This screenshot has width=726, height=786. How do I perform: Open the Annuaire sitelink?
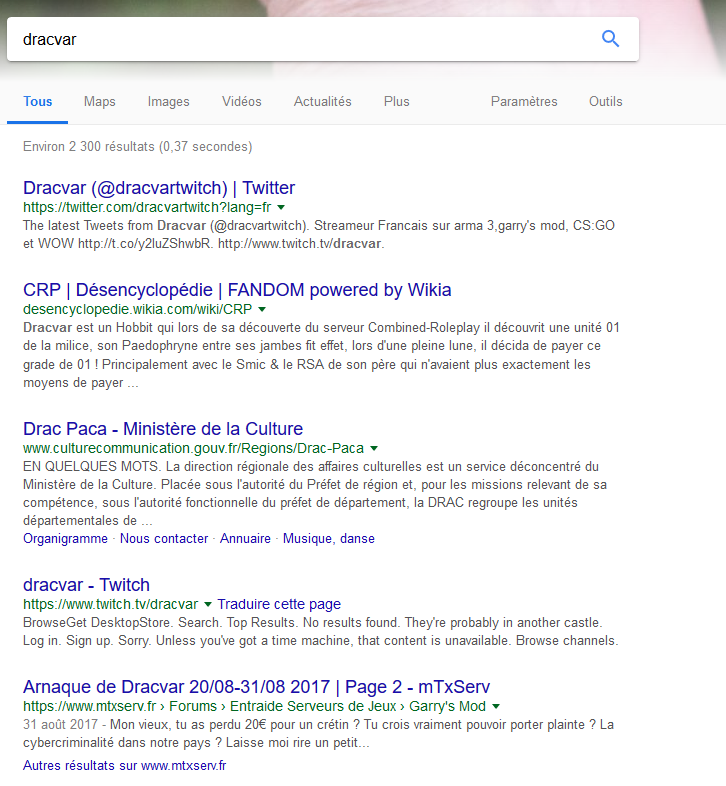coord(245,538)
